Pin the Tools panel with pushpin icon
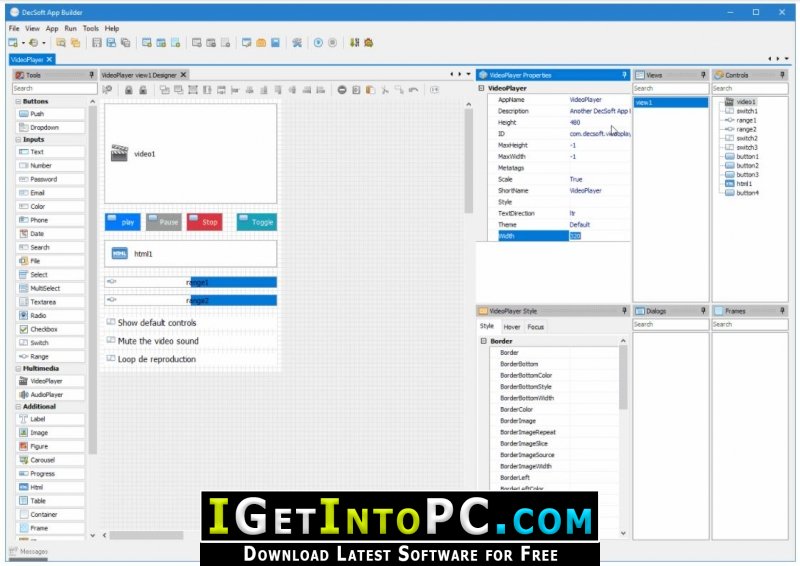 coord(91,75)
